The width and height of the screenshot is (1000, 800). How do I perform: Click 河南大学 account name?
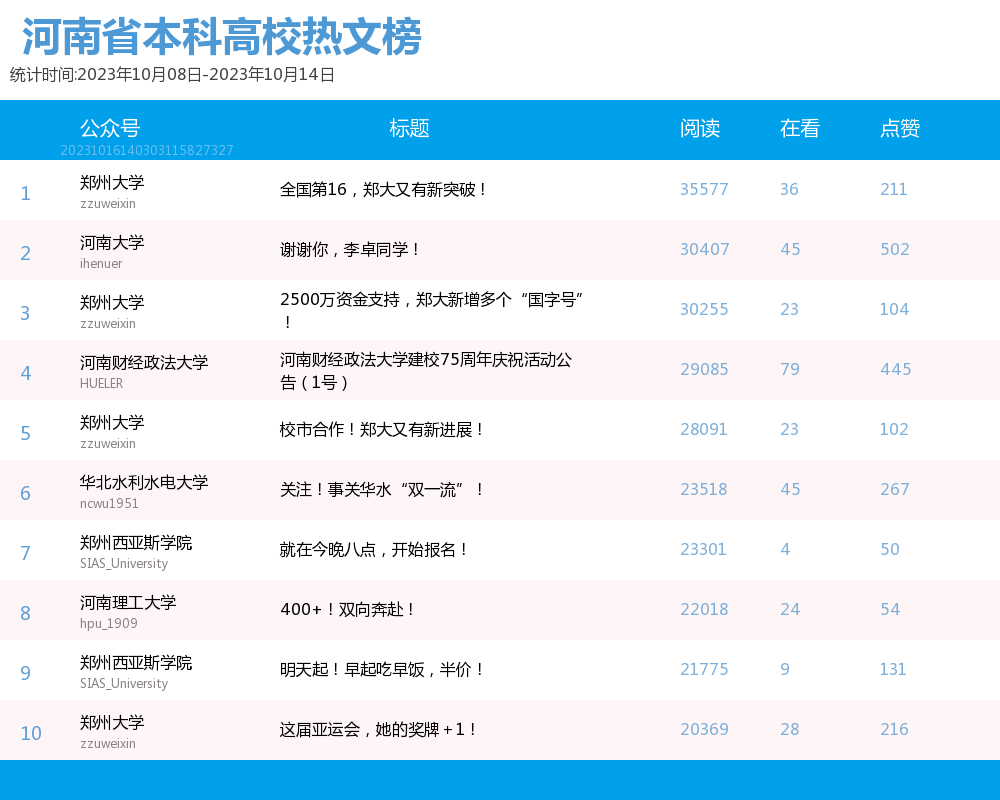(x=112, y=242)
